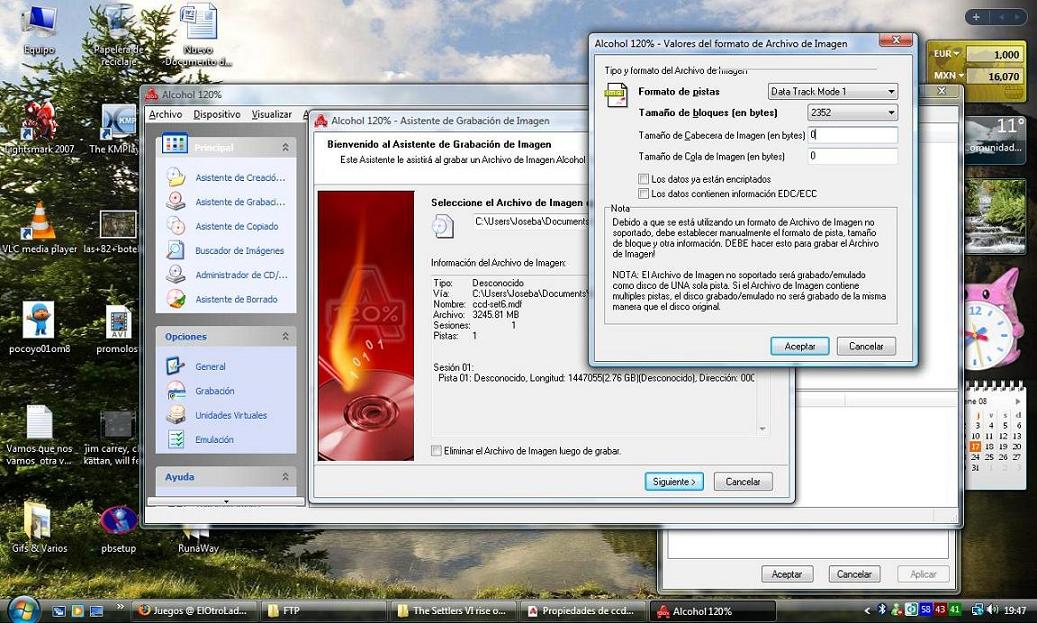Click Principal panel header icon

pos(175,144)
